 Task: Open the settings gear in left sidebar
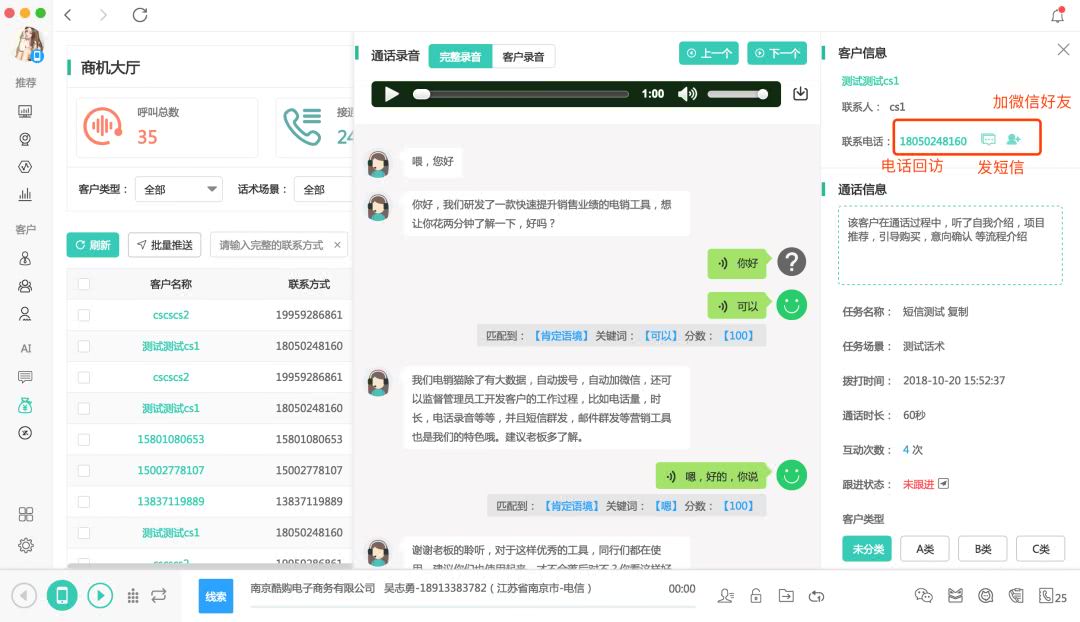tap(26, 546)
